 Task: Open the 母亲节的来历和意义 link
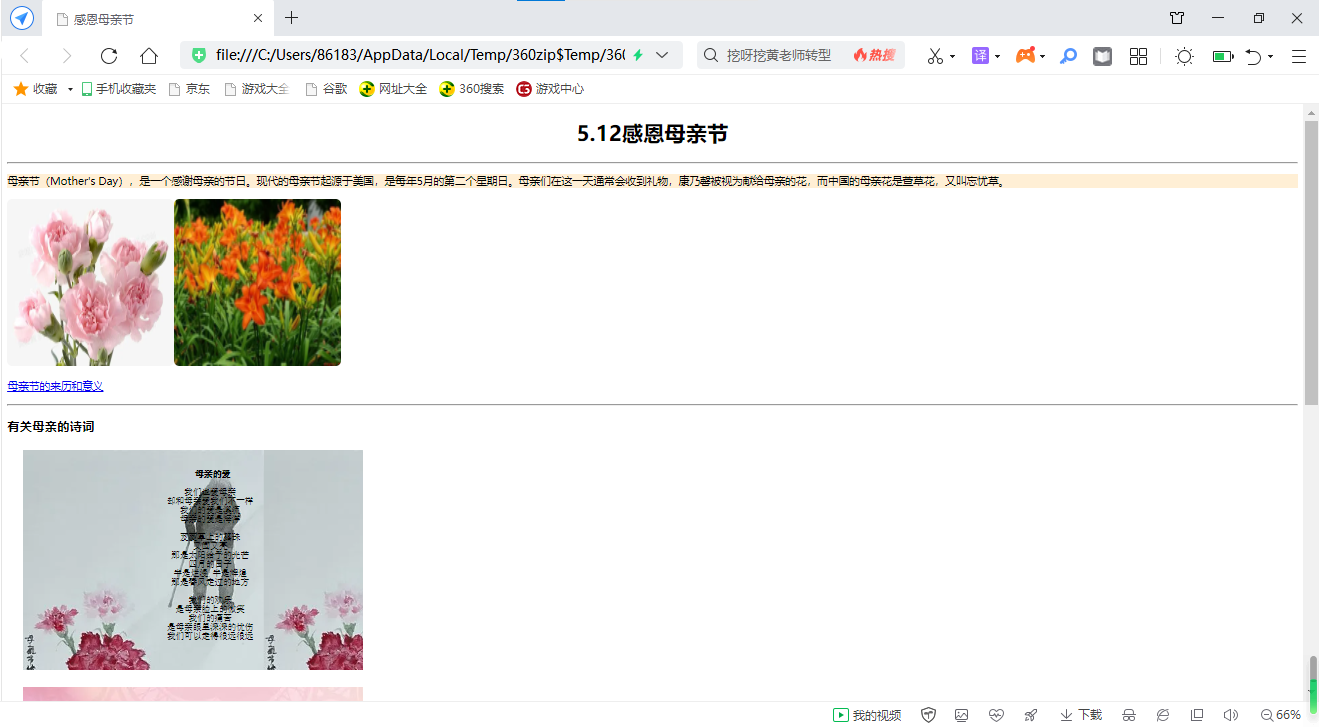point(55,386)
